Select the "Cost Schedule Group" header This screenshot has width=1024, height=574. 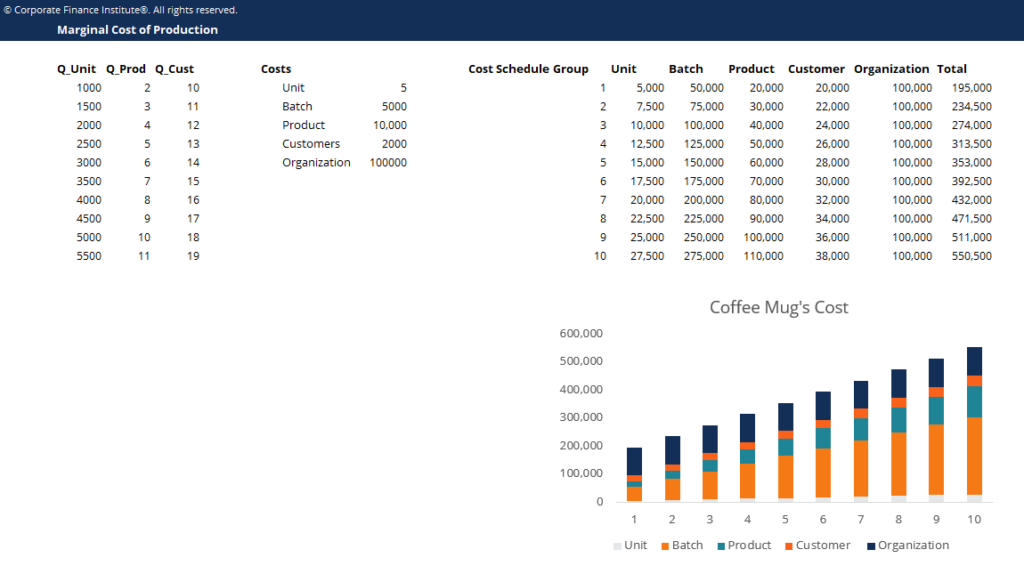pyautogui.click(x=528, y=69)
